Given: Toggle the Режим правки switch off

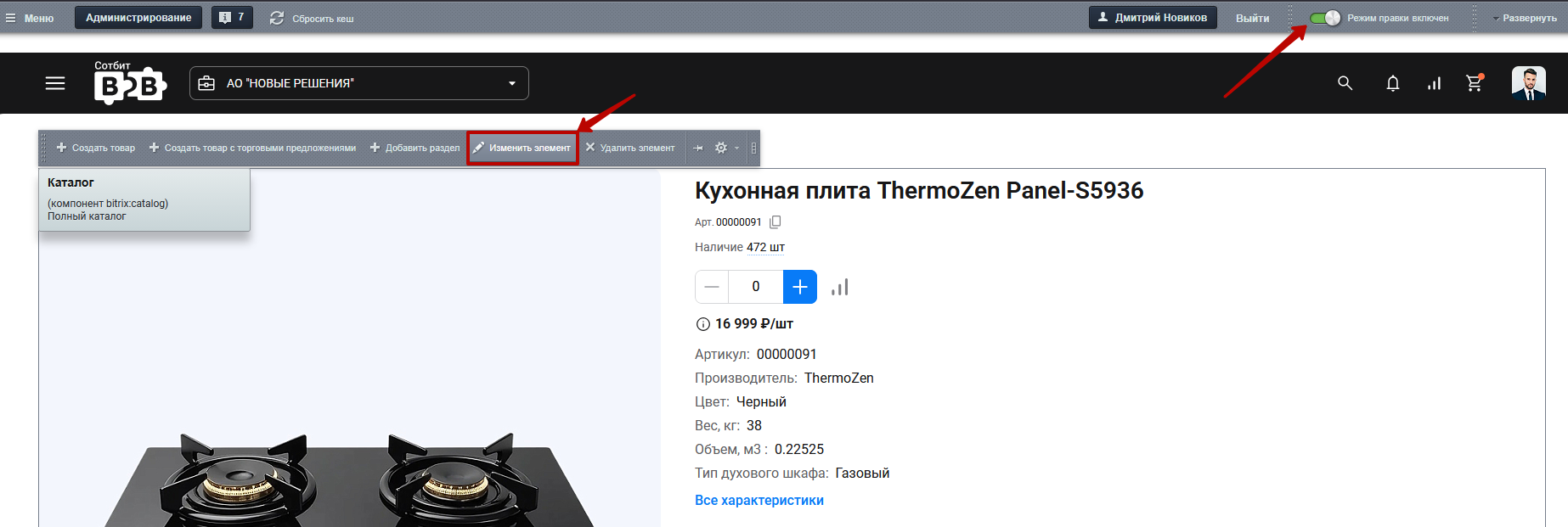Looking at the screenshot, I should click(x=1324, y=18).
